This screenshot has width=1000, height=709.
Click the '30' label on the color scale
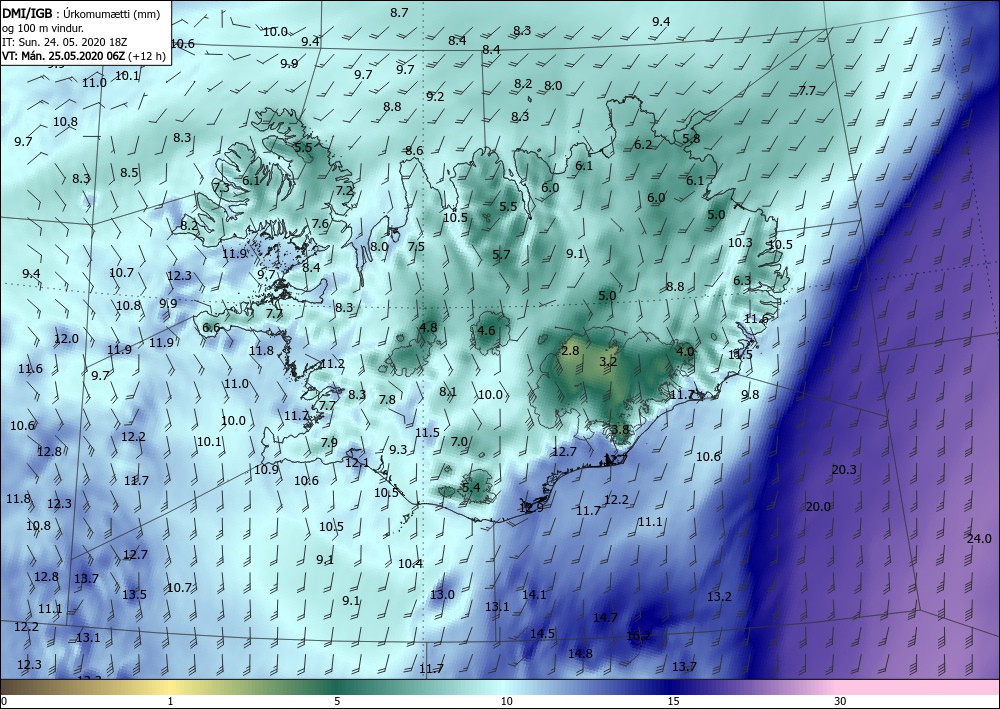point(840,701)
